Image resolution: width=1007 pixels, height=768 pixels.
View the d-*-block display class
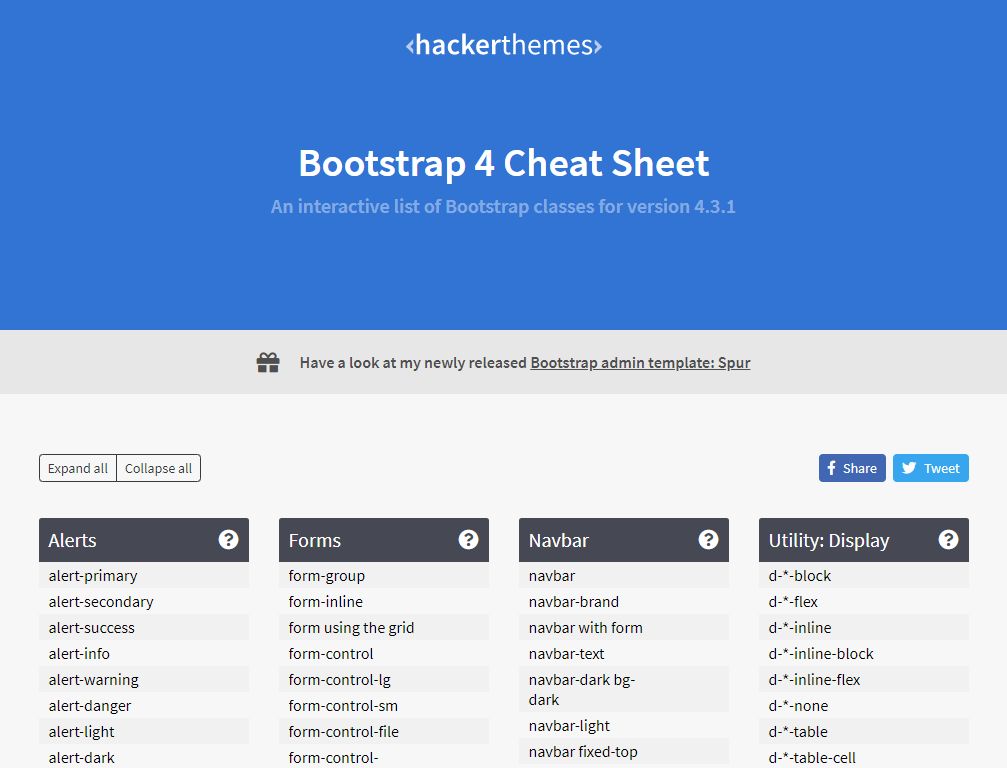click(x=864, y=575)
